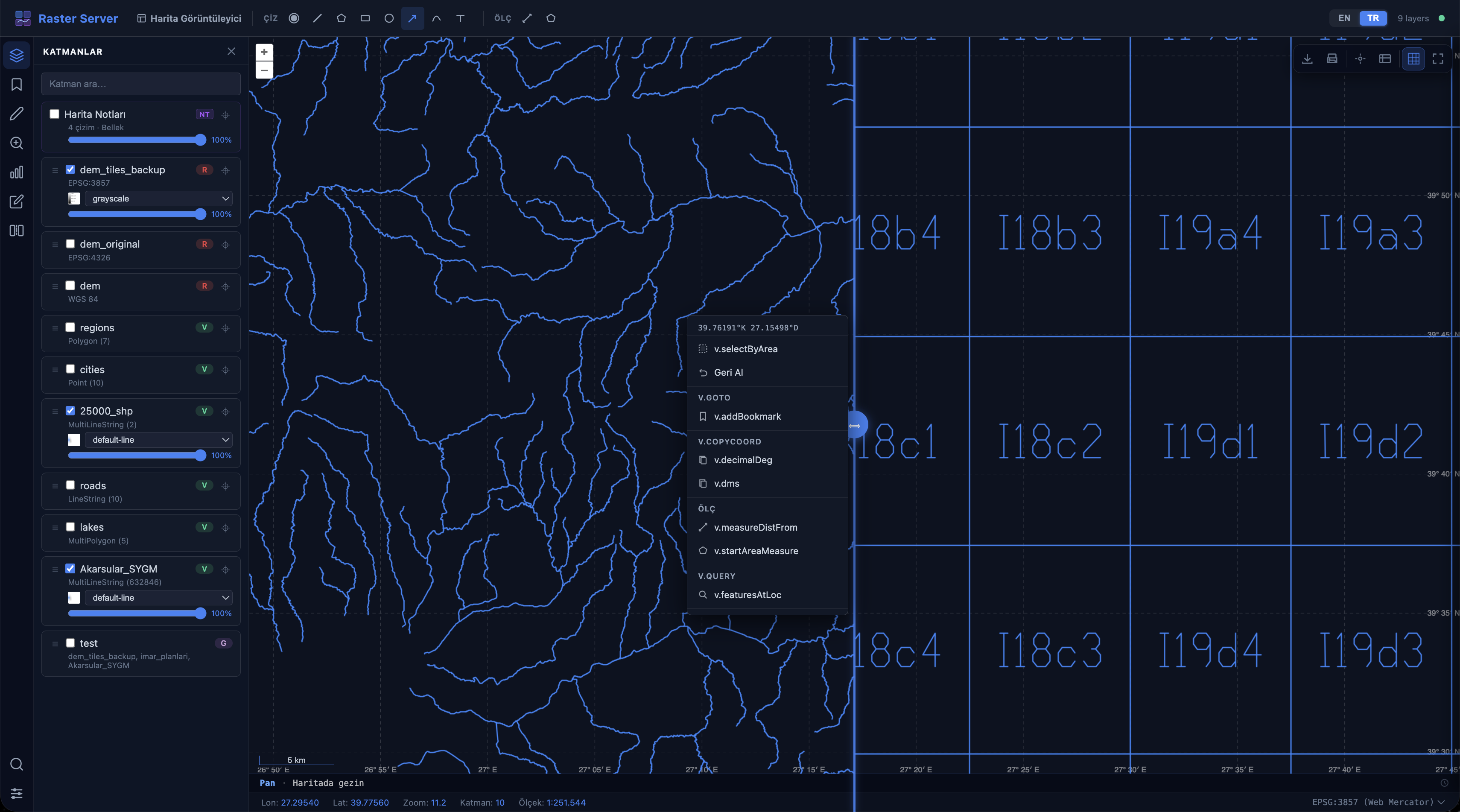Screen dimensions: 1460x812
Task: Click the map zoom in button
Action: (264, 52)
